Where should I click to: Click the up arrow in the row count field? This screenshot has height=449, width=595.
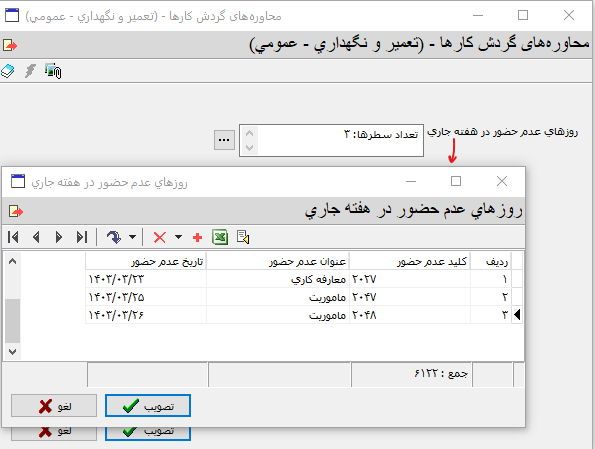249,133
